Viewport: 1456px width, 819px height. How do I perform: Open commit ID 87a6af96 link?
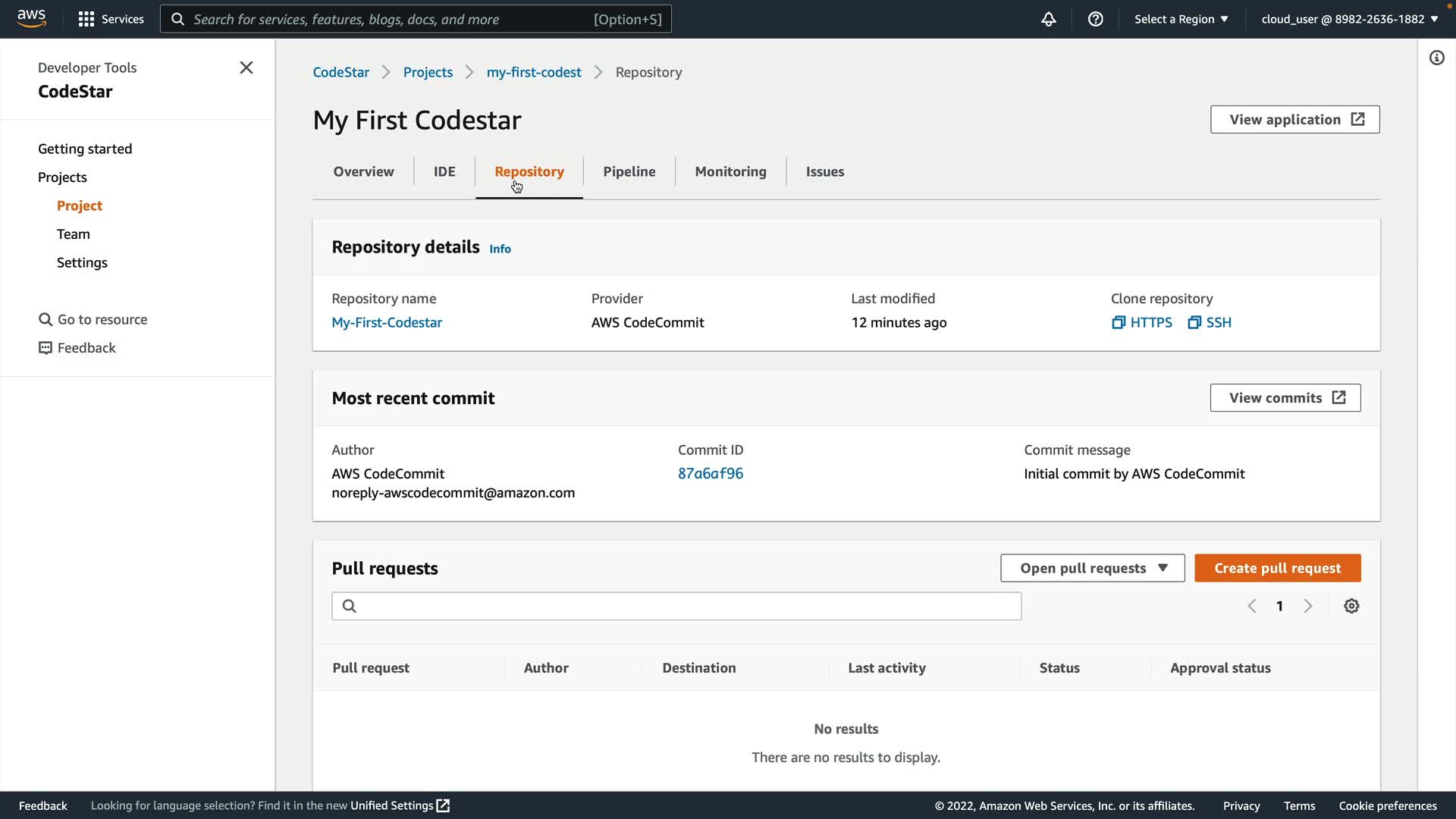click(710, 473)
